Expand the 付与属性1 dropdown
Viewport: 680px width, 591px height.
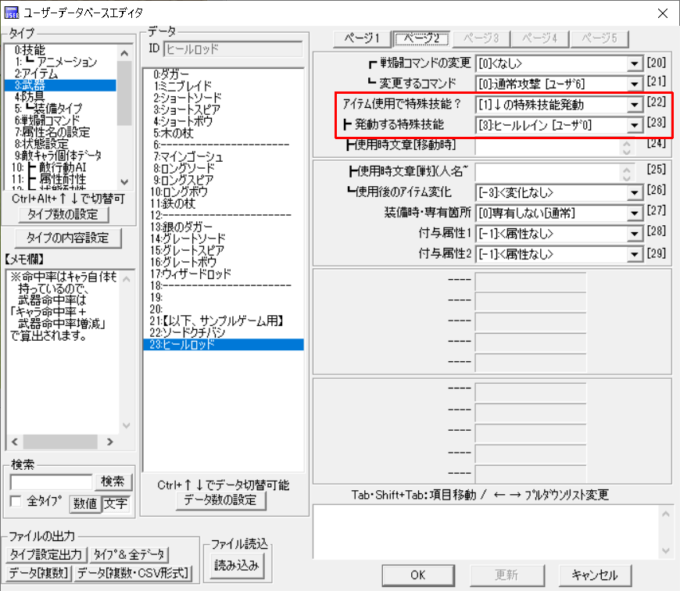tap(634, 233)
